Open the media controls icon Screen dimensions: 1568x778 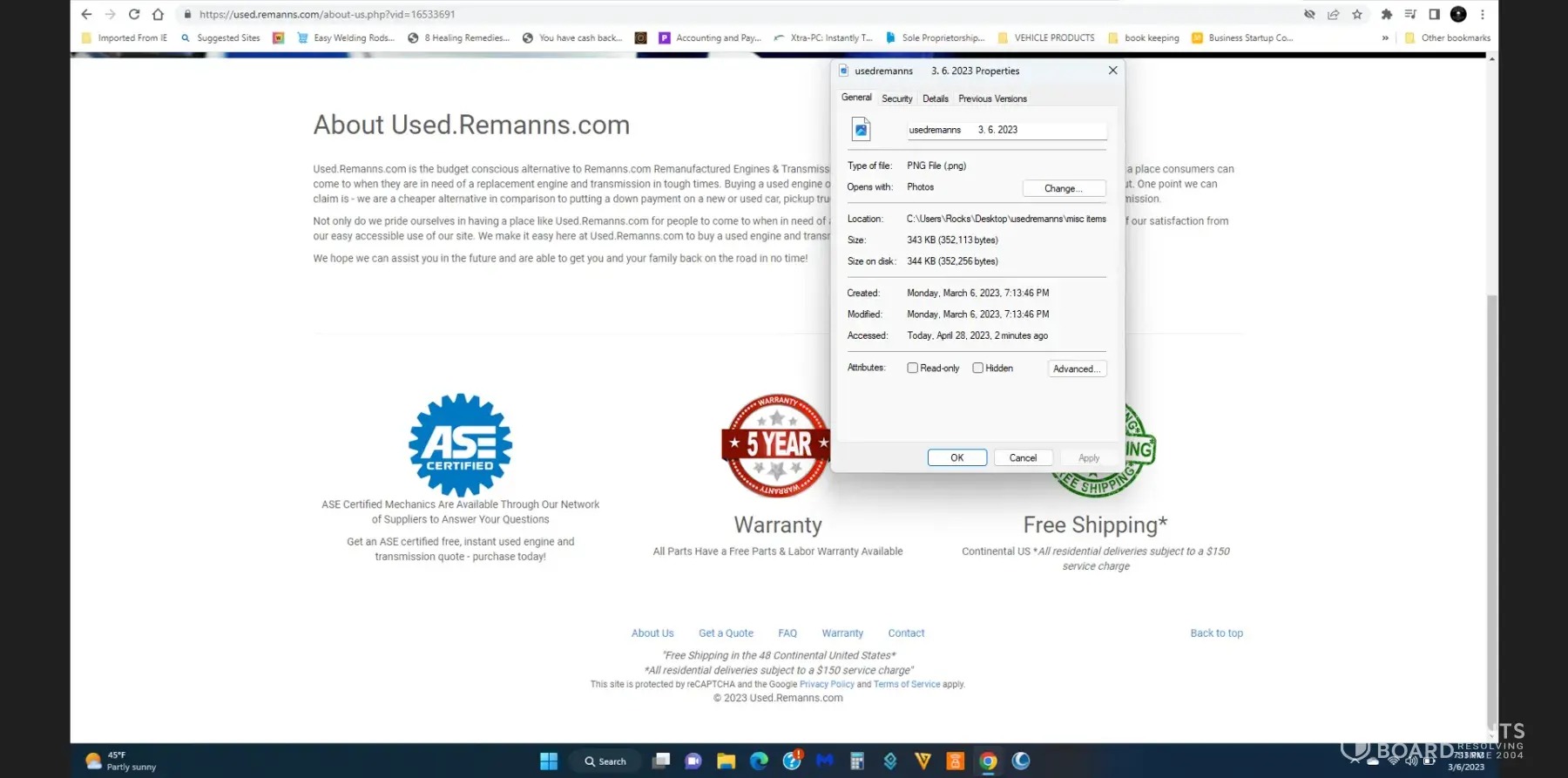pos(1410,14)
